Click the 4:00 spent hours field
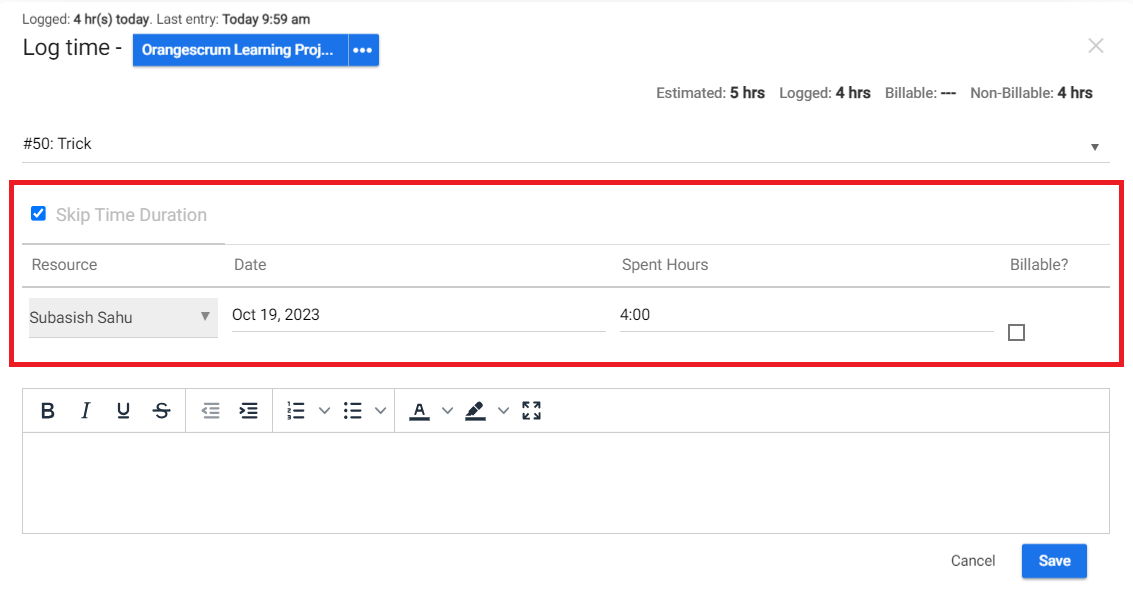Screen dimensions: 1133x608 click(x=806, y=315)
